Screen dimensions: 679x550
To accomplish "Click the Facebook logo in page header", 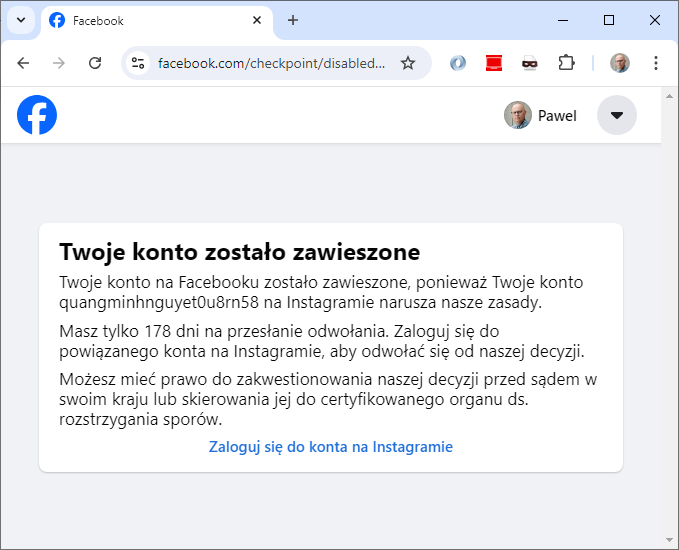I will (37, 115).
